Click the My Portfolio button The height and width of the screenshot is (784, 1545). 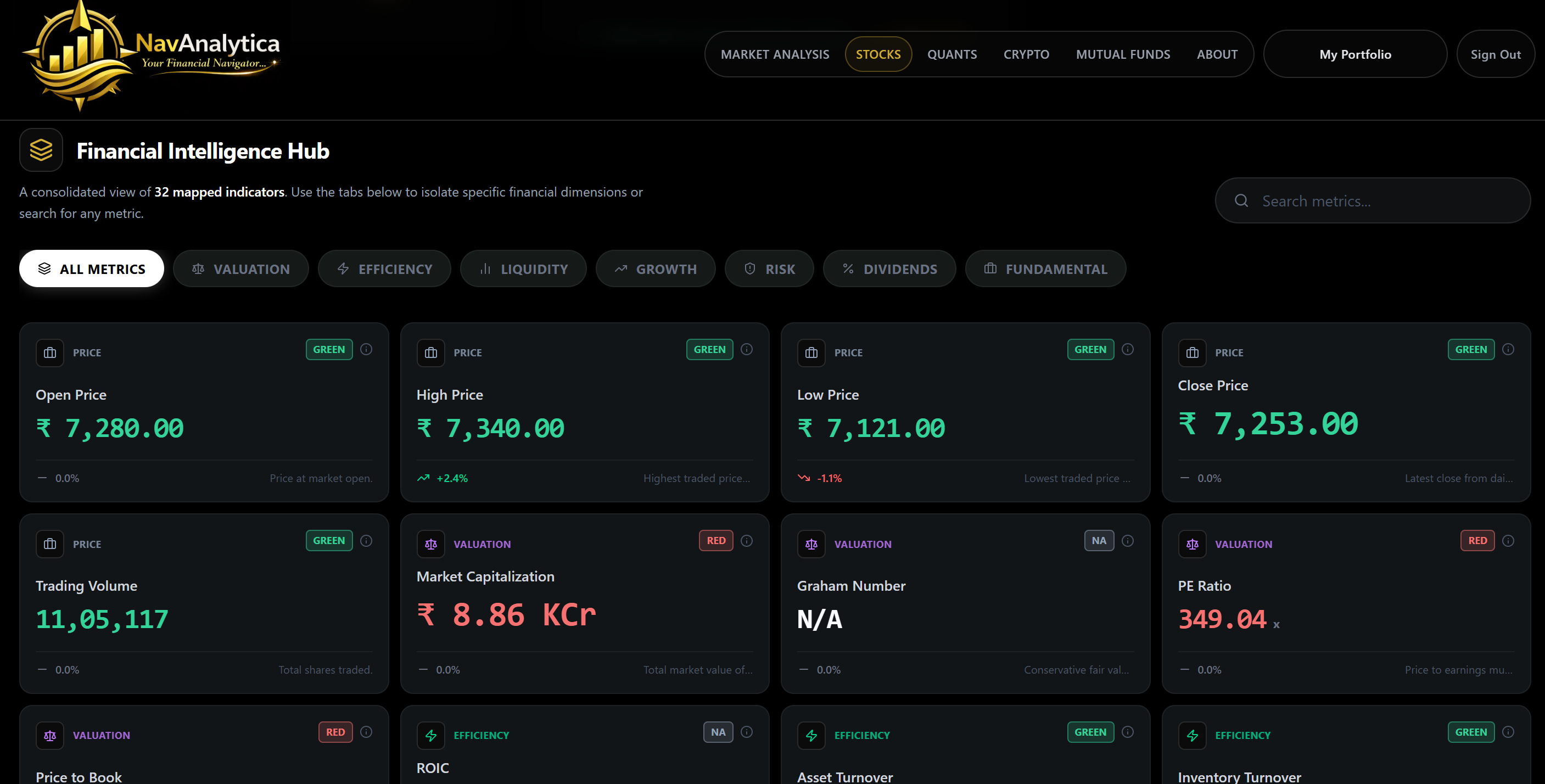pos(1355,54)
